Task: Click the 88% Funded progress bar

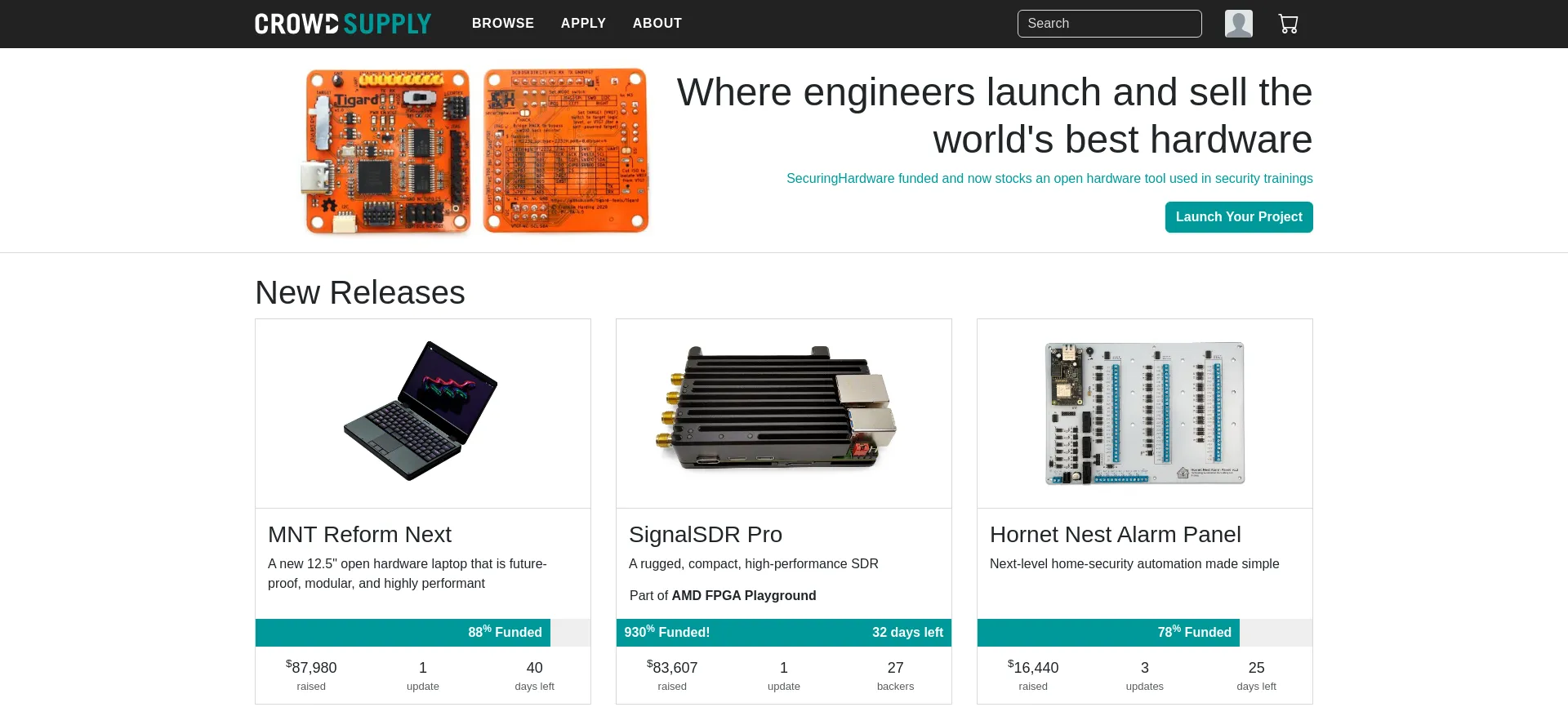Action: 403,633
